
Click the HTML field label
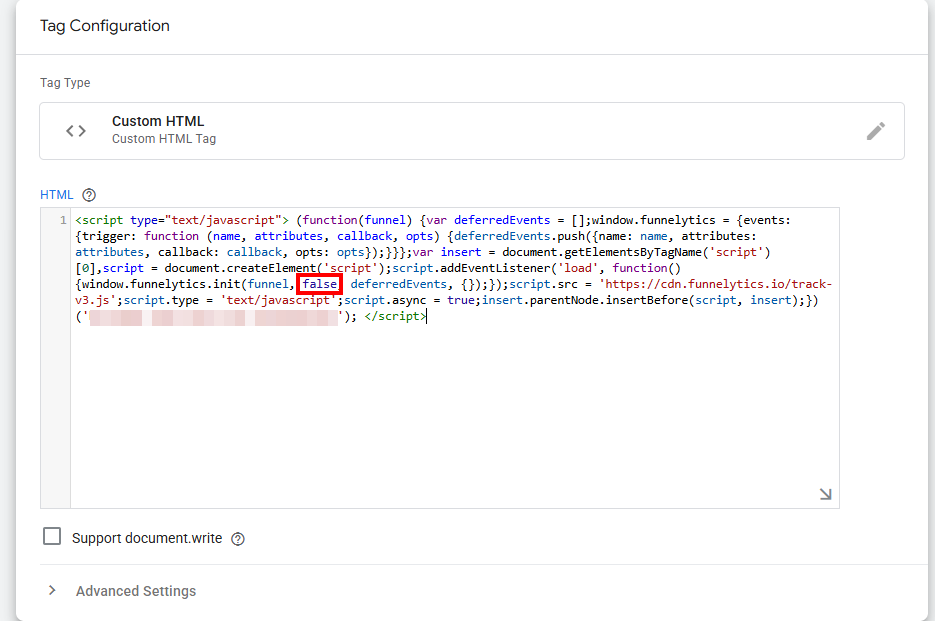(x=57, y=195)
